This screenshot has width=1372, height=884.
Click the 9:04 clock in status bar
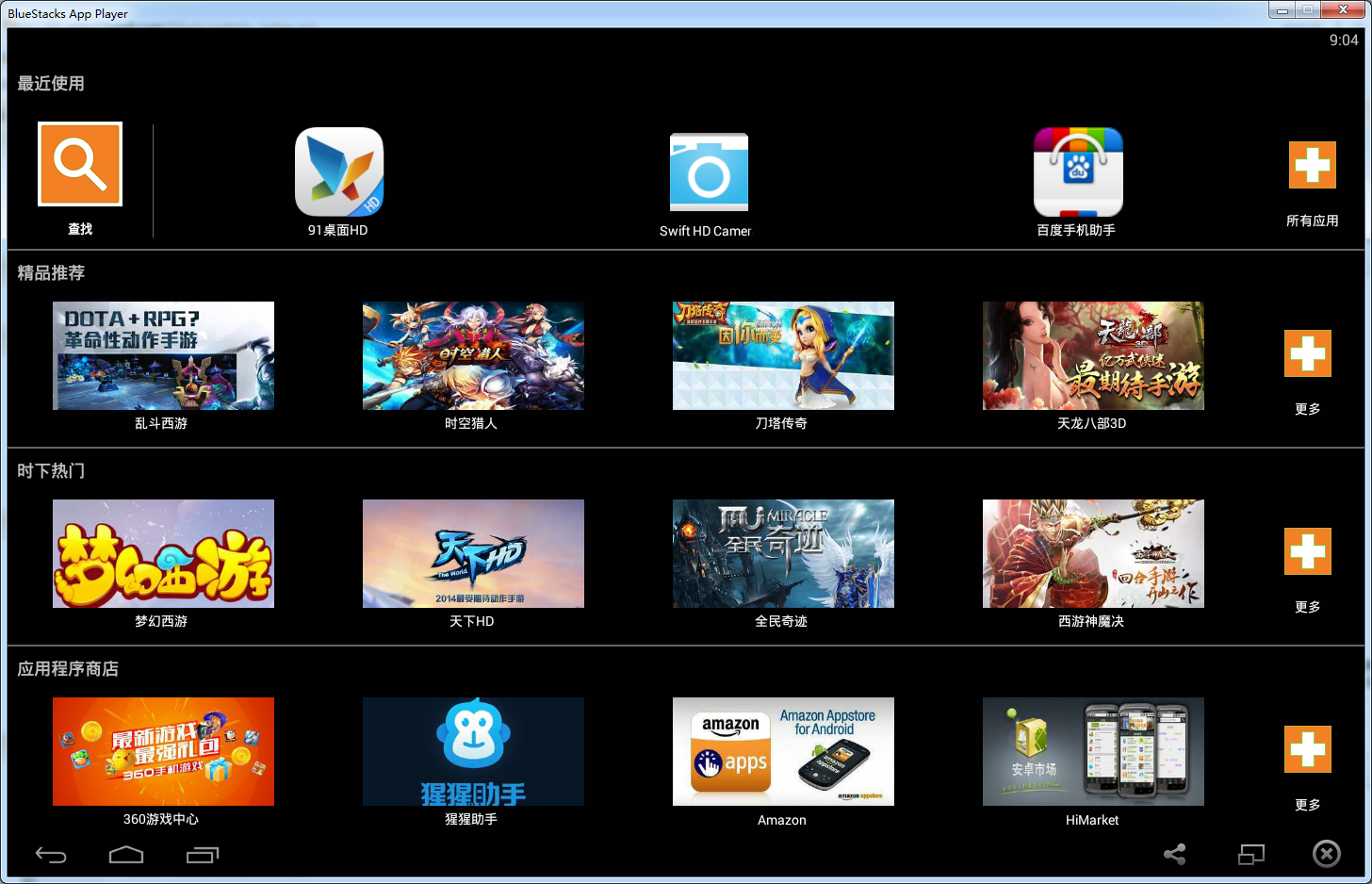[1344, 40]
